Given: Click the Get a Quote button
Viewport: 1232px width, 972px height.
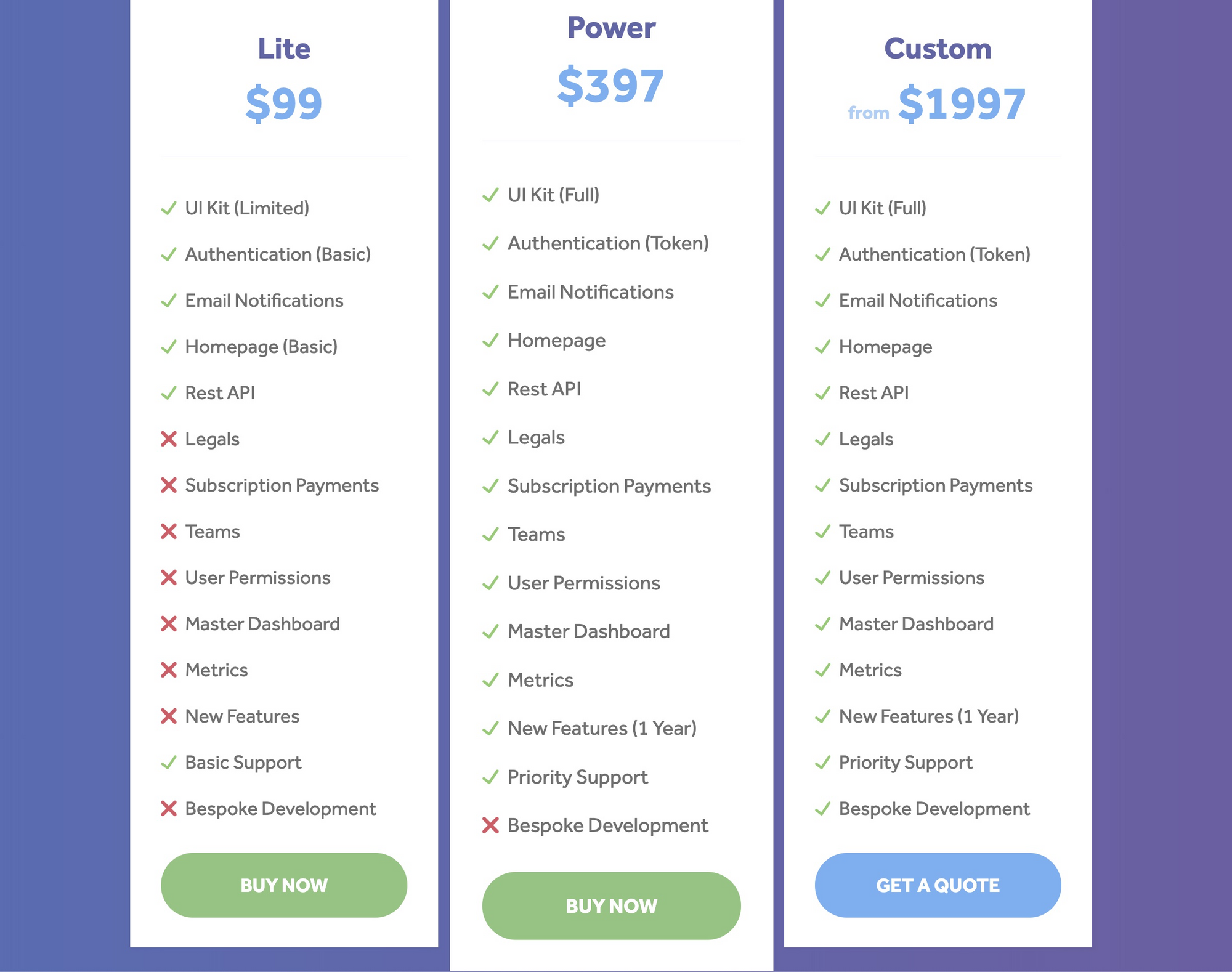Looking at the screenshot, I should point(938,885).
